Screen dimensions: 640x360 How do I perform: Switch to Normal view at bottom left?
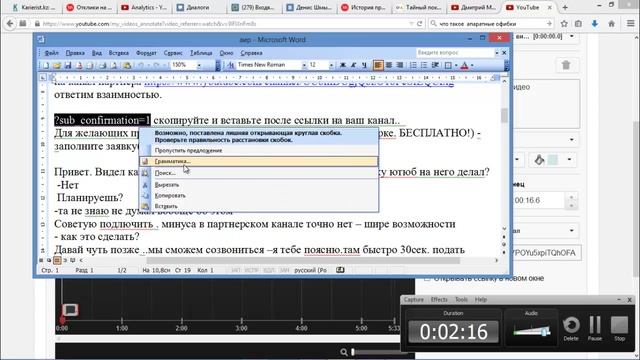pos(41,260)
